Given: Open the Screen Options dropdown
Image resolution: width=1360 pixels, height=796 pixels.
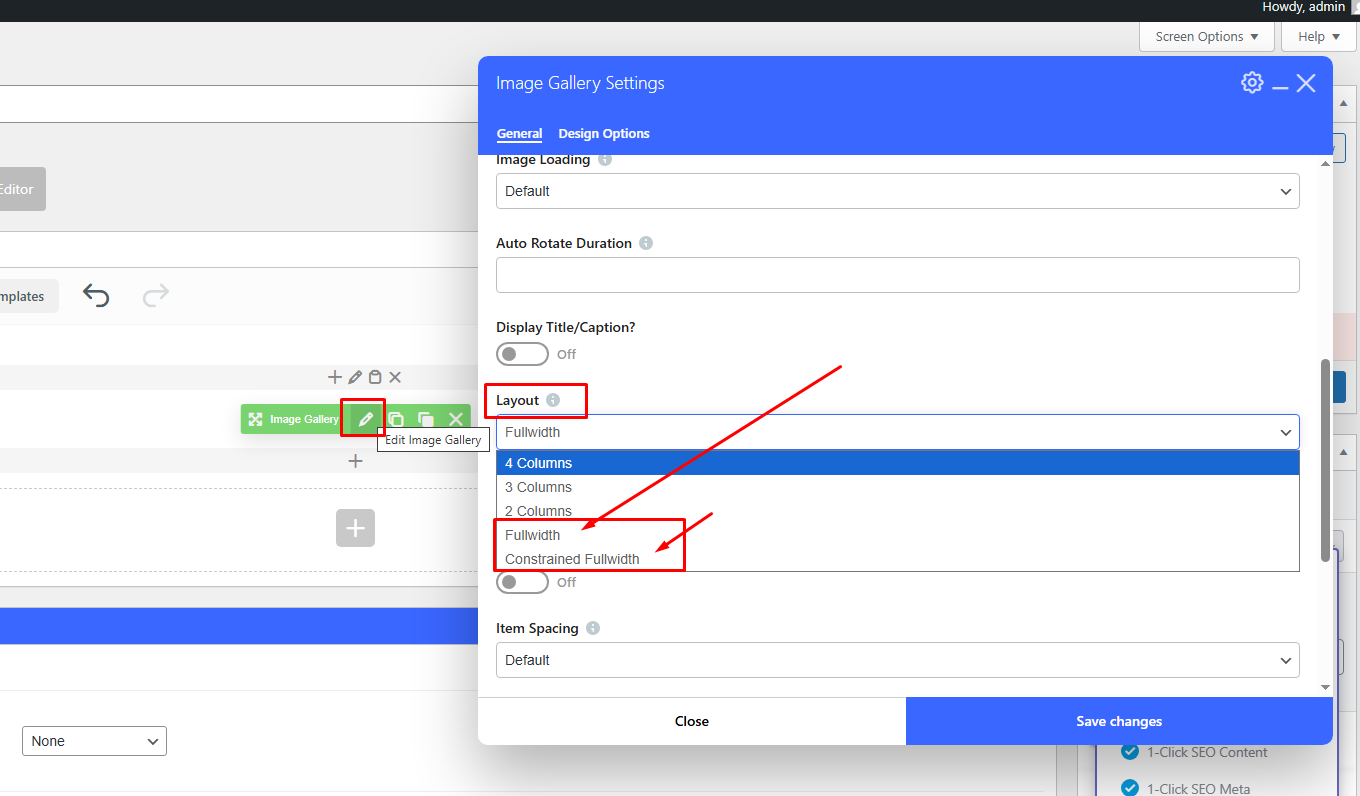Looking at the screenshot, I should pyautogui.click(x=1206, y=37).
